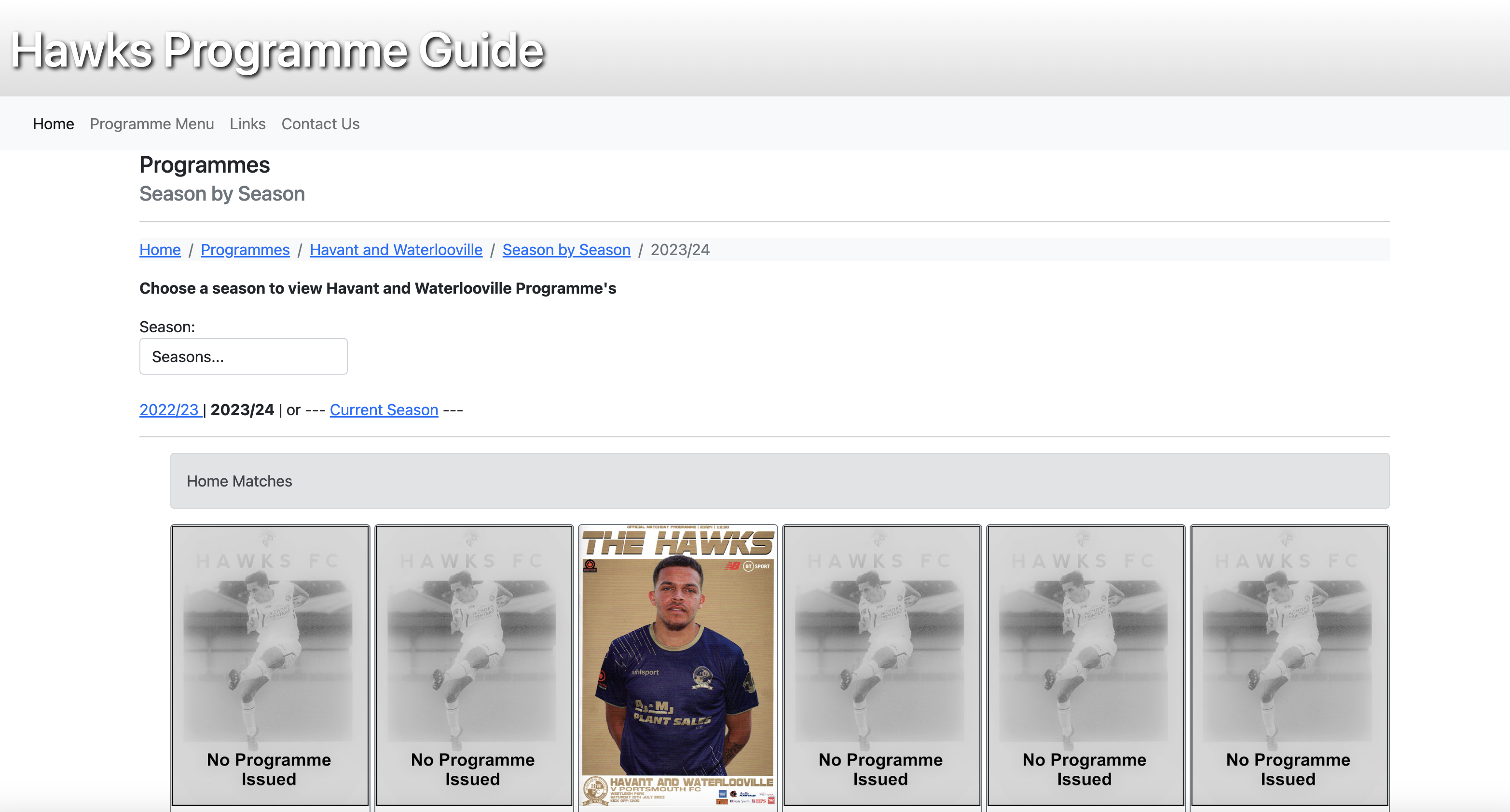
Task: Select the last No Programme Issued card
Action: point(1290,665)
